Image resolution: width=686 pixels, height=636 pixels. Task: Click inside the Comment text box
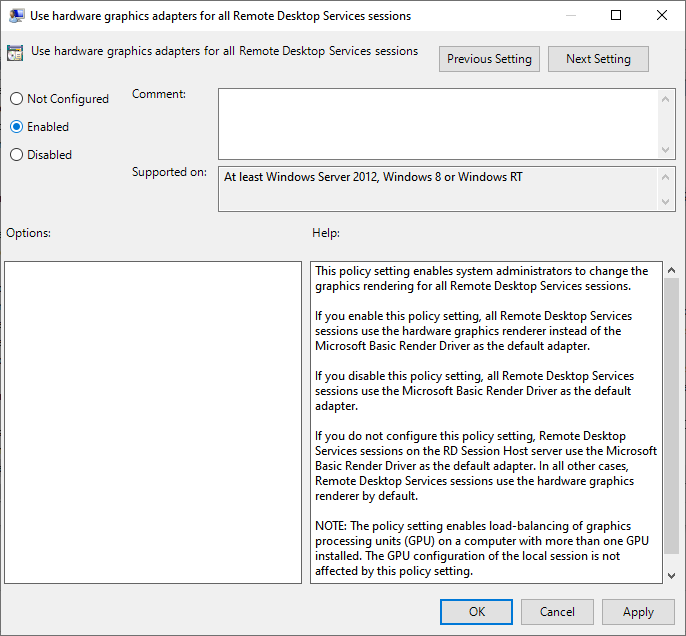(438, 124)
